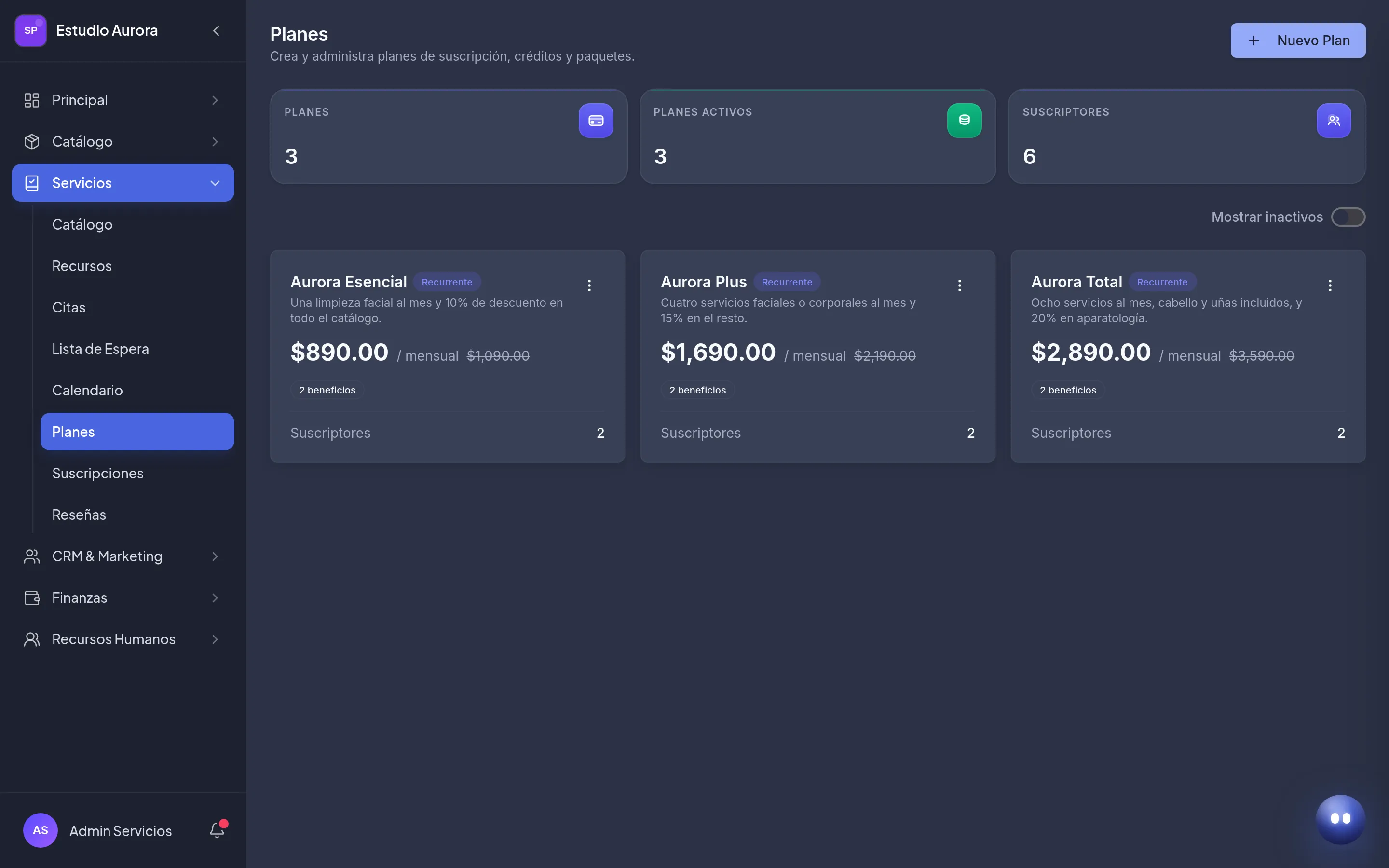1389x868 pixels.
Task: Select the active Planes submenu item
Action: (x=137, y=432)
